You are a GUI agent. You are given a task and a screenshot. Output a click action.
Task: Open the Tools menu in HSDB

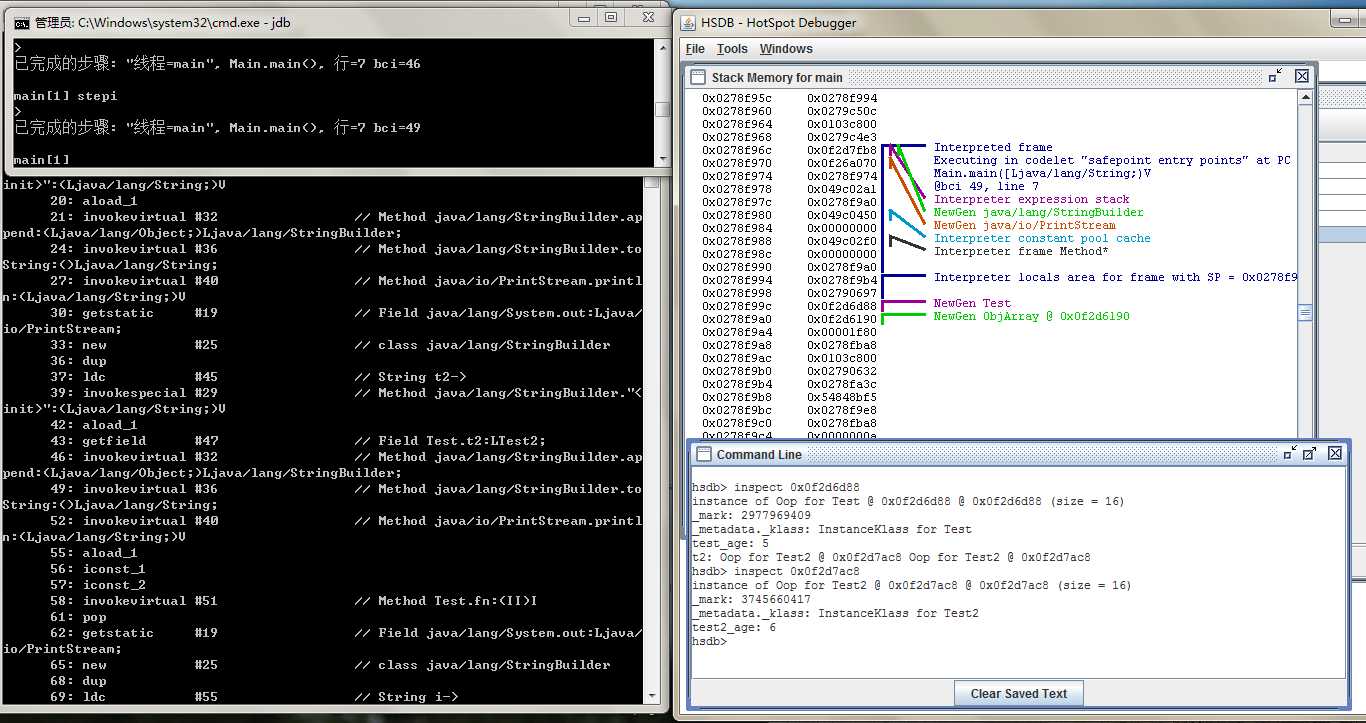(732, 49)
